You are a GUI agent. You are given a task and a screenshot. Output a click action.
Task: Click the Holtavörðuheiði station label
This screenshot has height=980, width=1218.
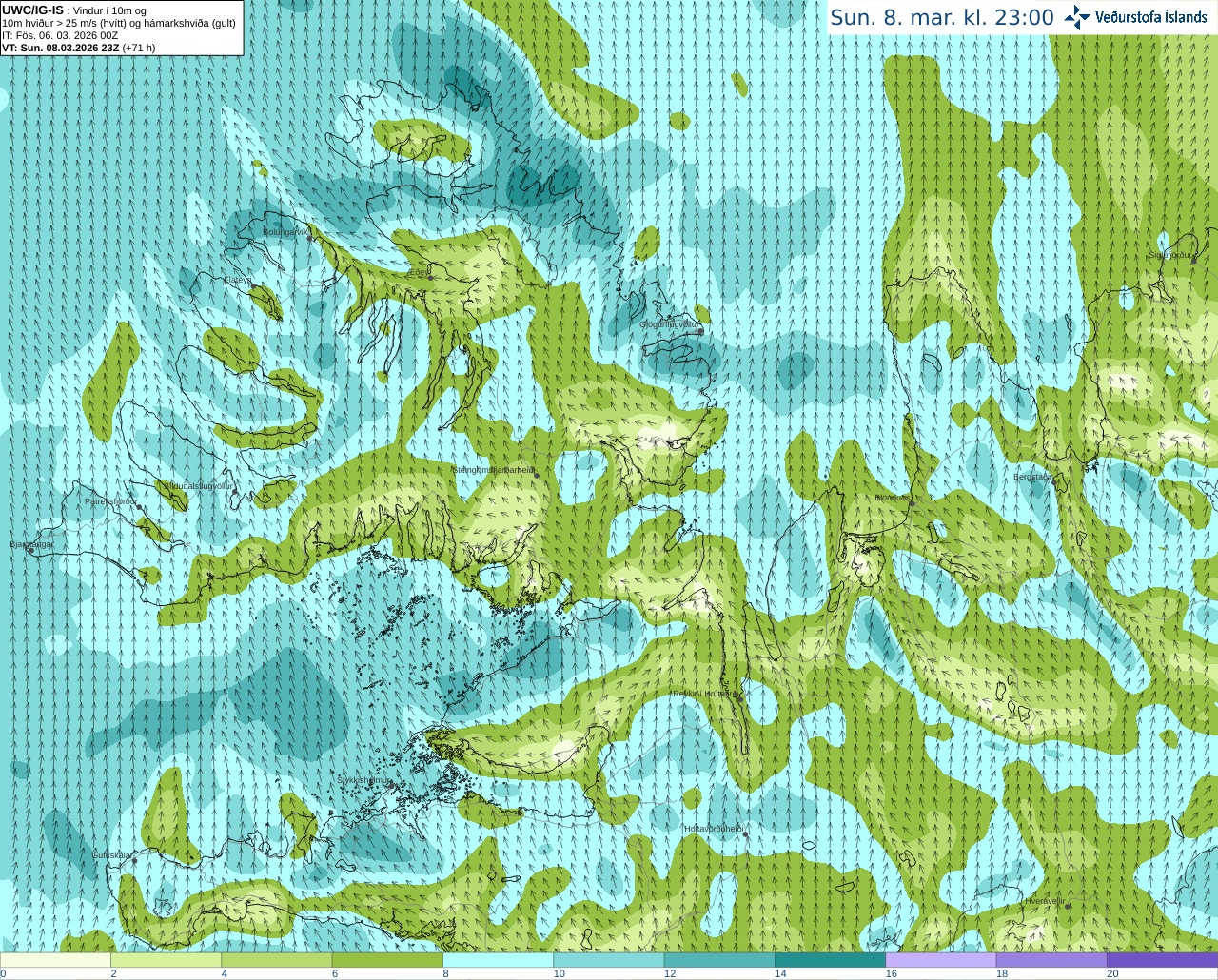pos(714,829)
